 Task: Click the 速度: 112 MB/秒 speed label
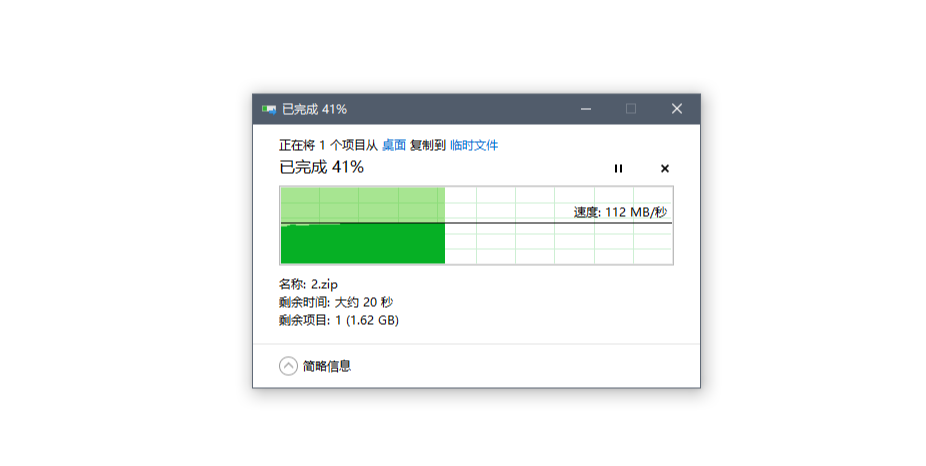[620, 213]
